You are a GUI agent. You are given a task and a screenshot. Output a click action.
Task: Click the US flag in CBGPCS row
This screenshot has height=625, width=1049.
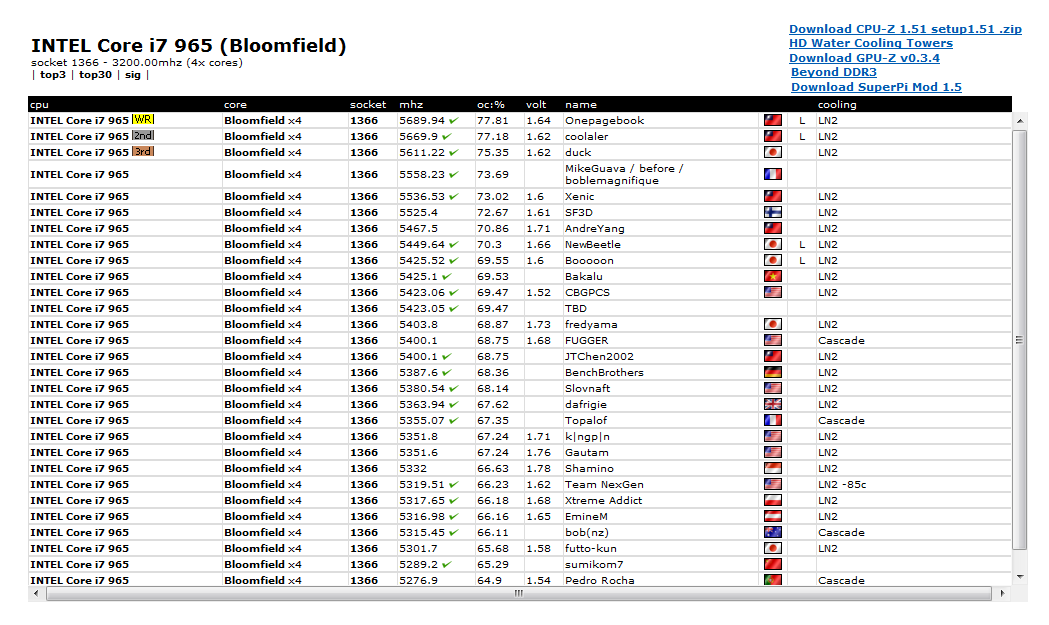point(773,292)
